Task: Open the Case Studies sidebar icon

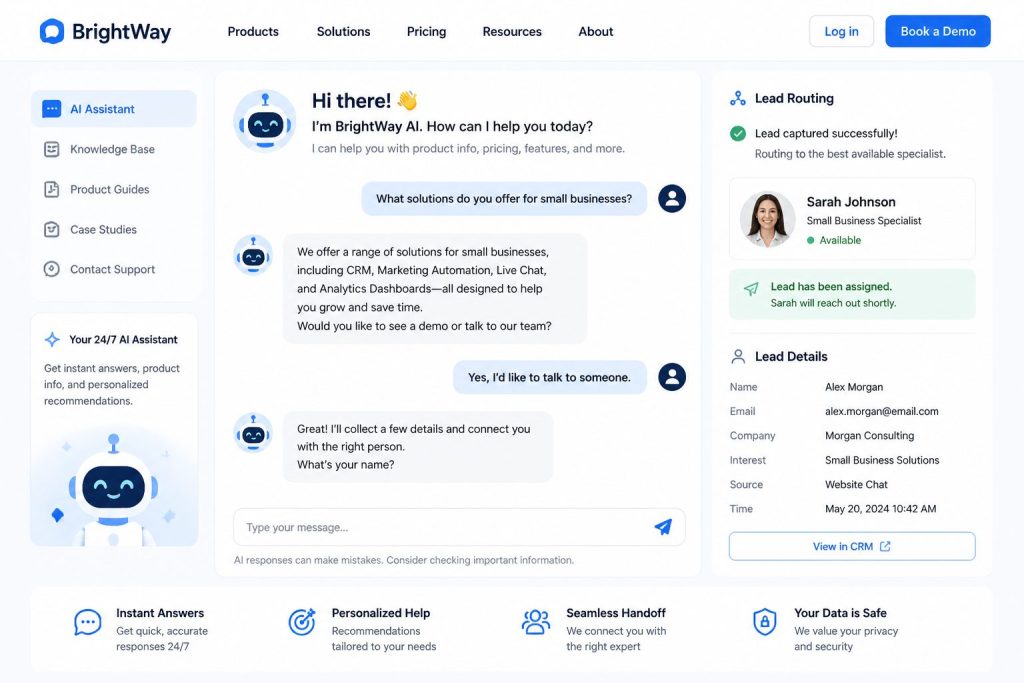Action: [52, 229]
